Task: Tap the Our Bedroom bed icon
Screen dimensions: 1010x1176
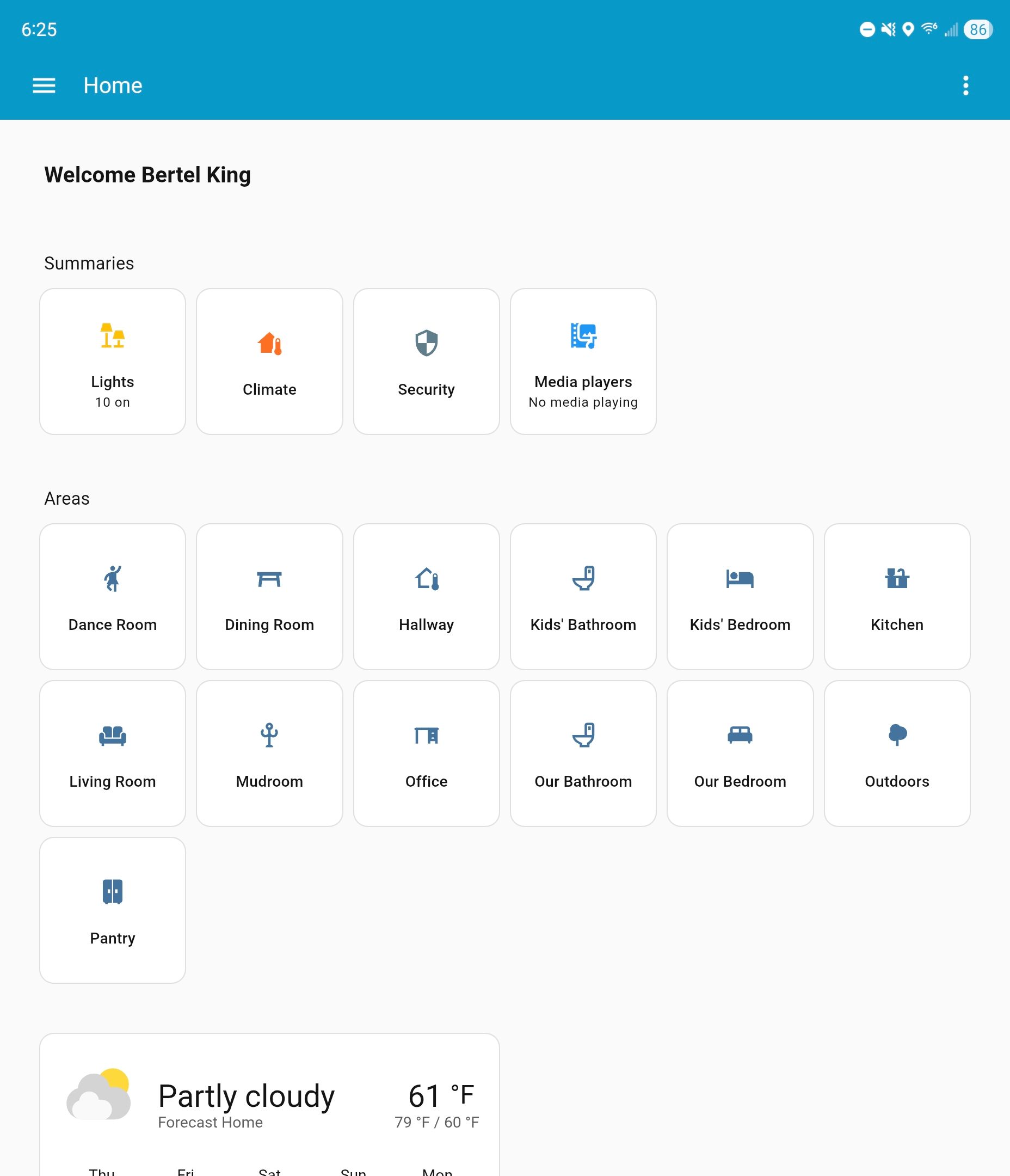Action: pyautogui.click(x=740, y=735)
